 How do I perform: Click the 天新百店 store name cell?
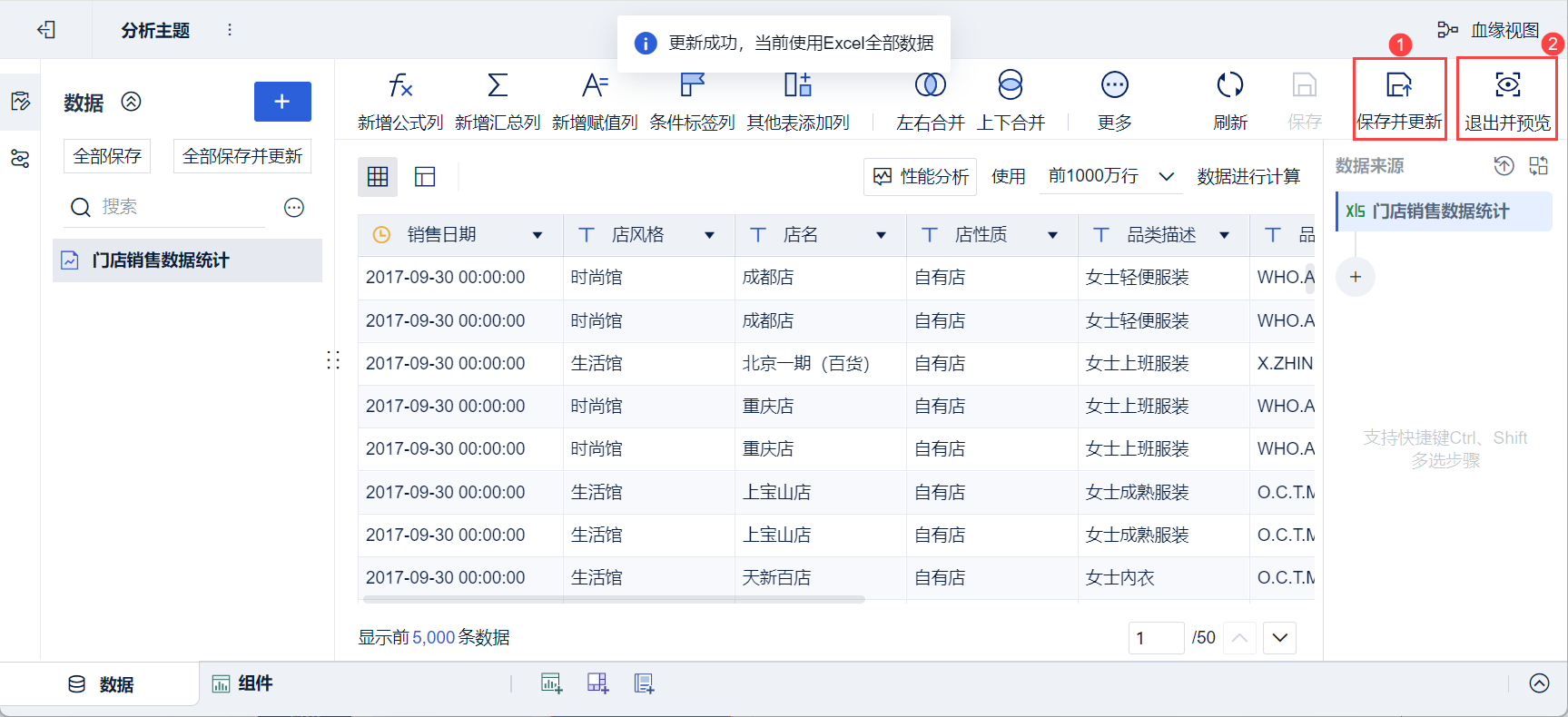pos(821,578)
